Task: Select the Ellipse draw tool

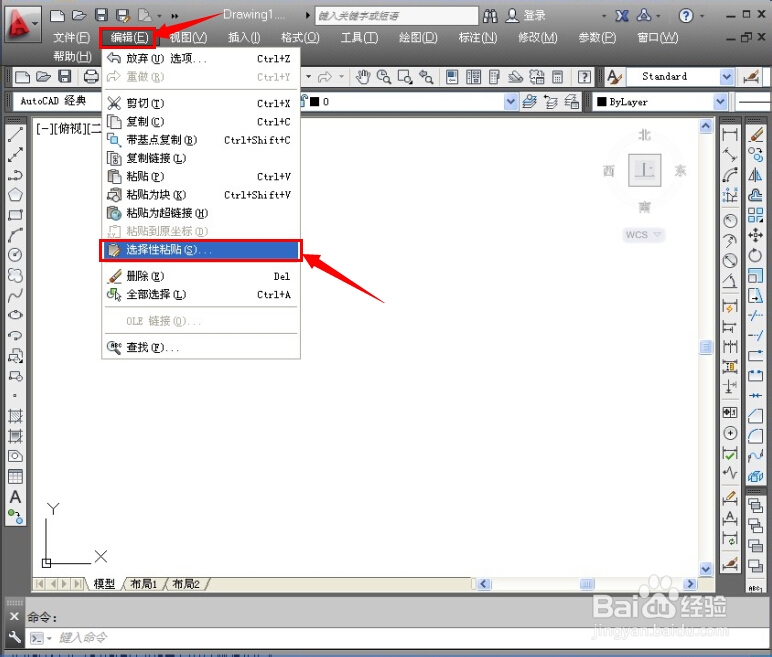Action: click(15, 315)
